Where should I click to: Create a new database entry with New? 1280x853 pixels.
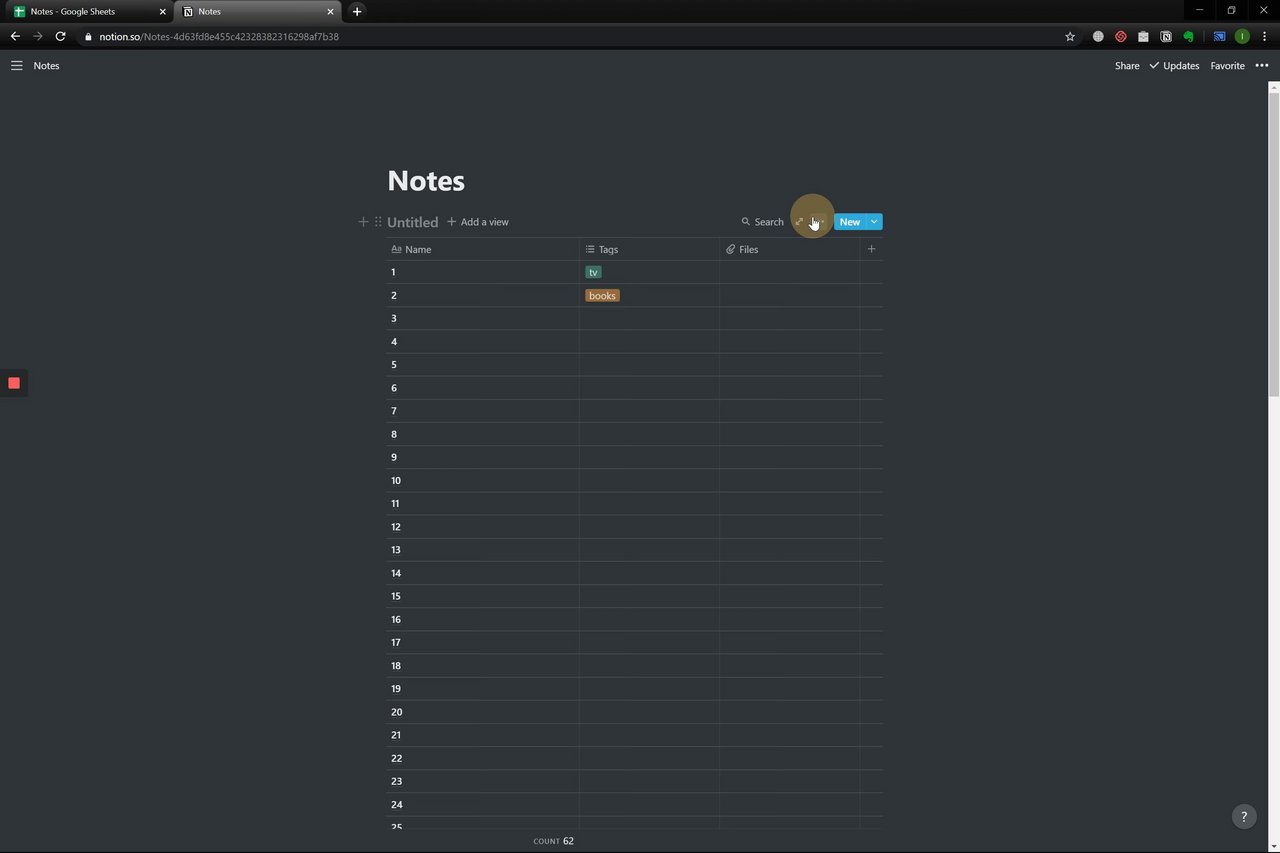point(849,222)
